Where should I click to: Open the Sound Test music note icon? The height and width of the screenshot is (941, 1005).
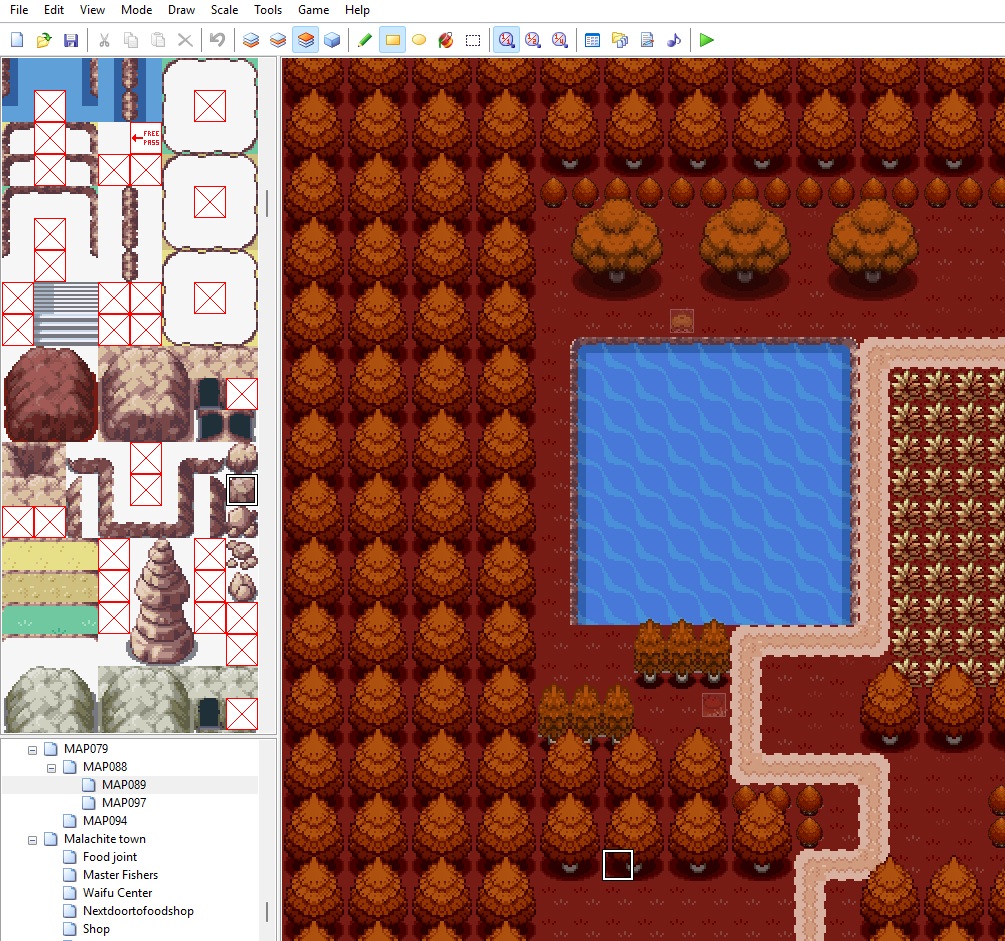tap(674, 40)
